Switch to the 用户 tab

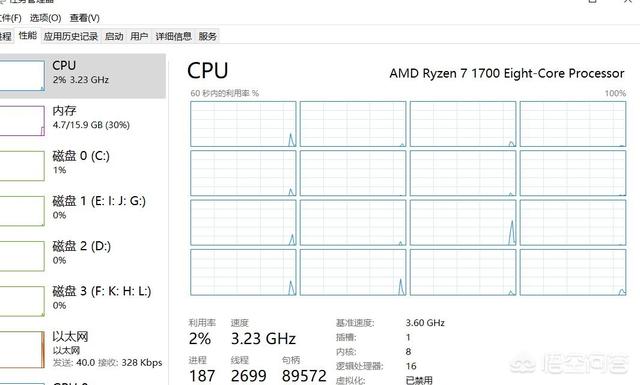(139, 36)
